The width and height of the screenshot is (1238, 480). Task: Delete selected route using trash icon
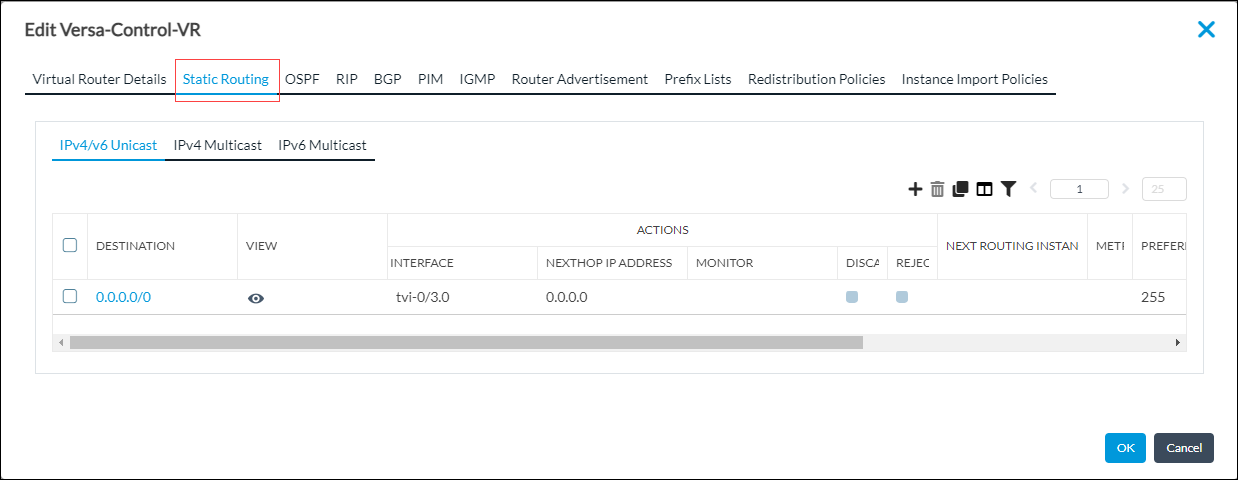pos(937,189)
